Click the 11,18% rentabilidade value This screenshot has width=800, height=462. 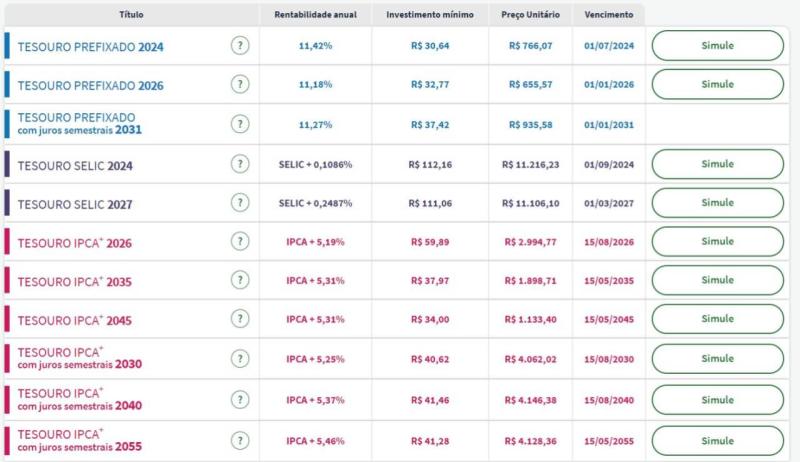click(315, 84)
